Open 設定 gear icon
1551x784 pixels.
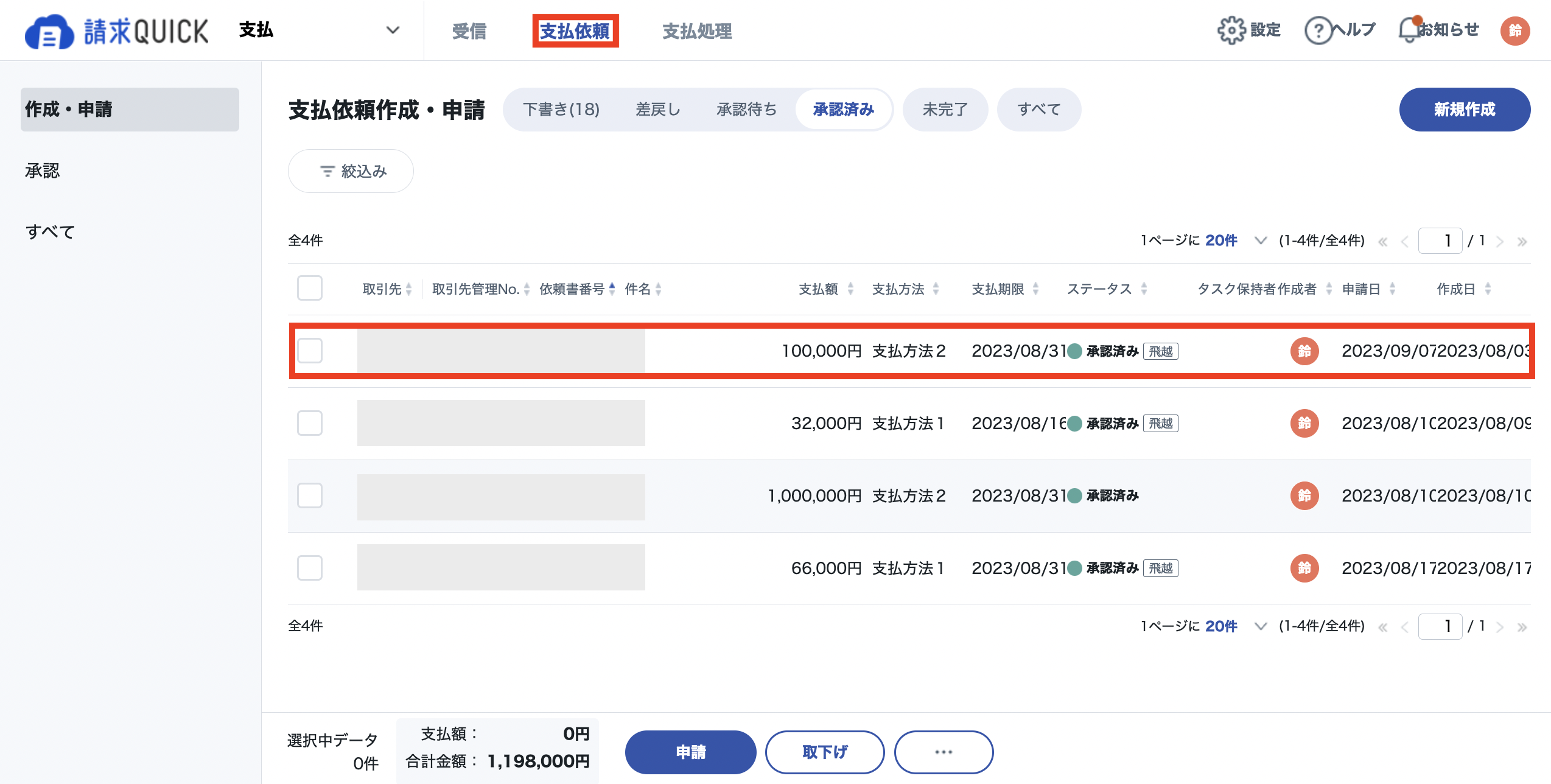pos(1231,30)
